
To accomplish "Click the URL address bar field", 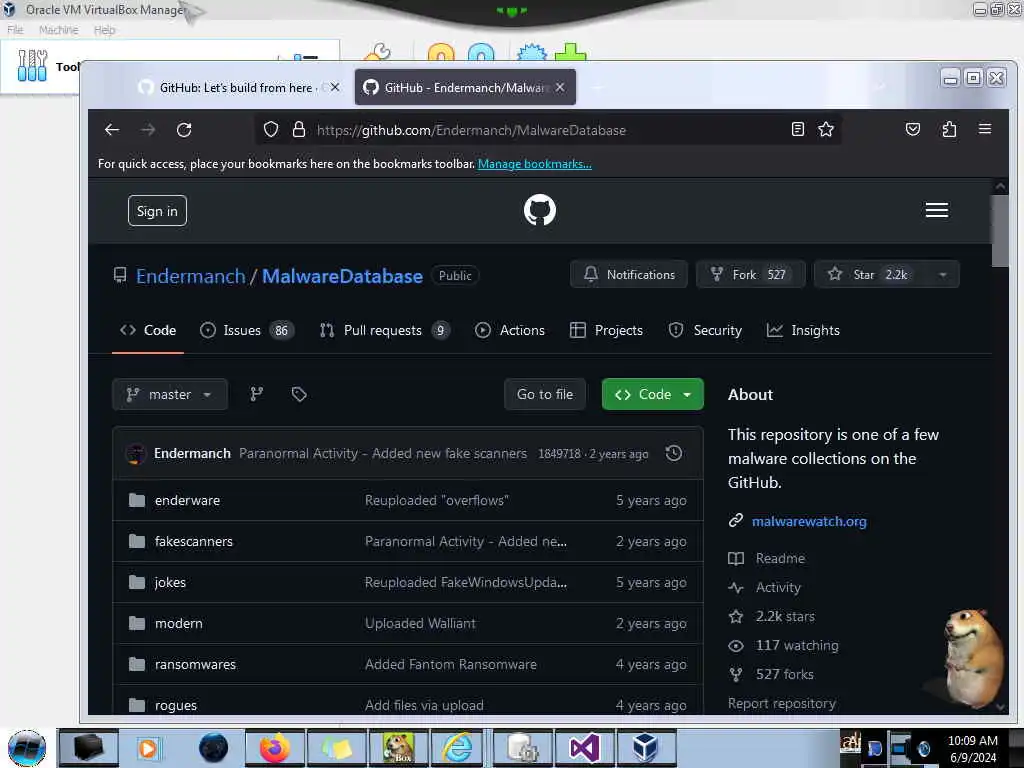I will click(549, 130).
